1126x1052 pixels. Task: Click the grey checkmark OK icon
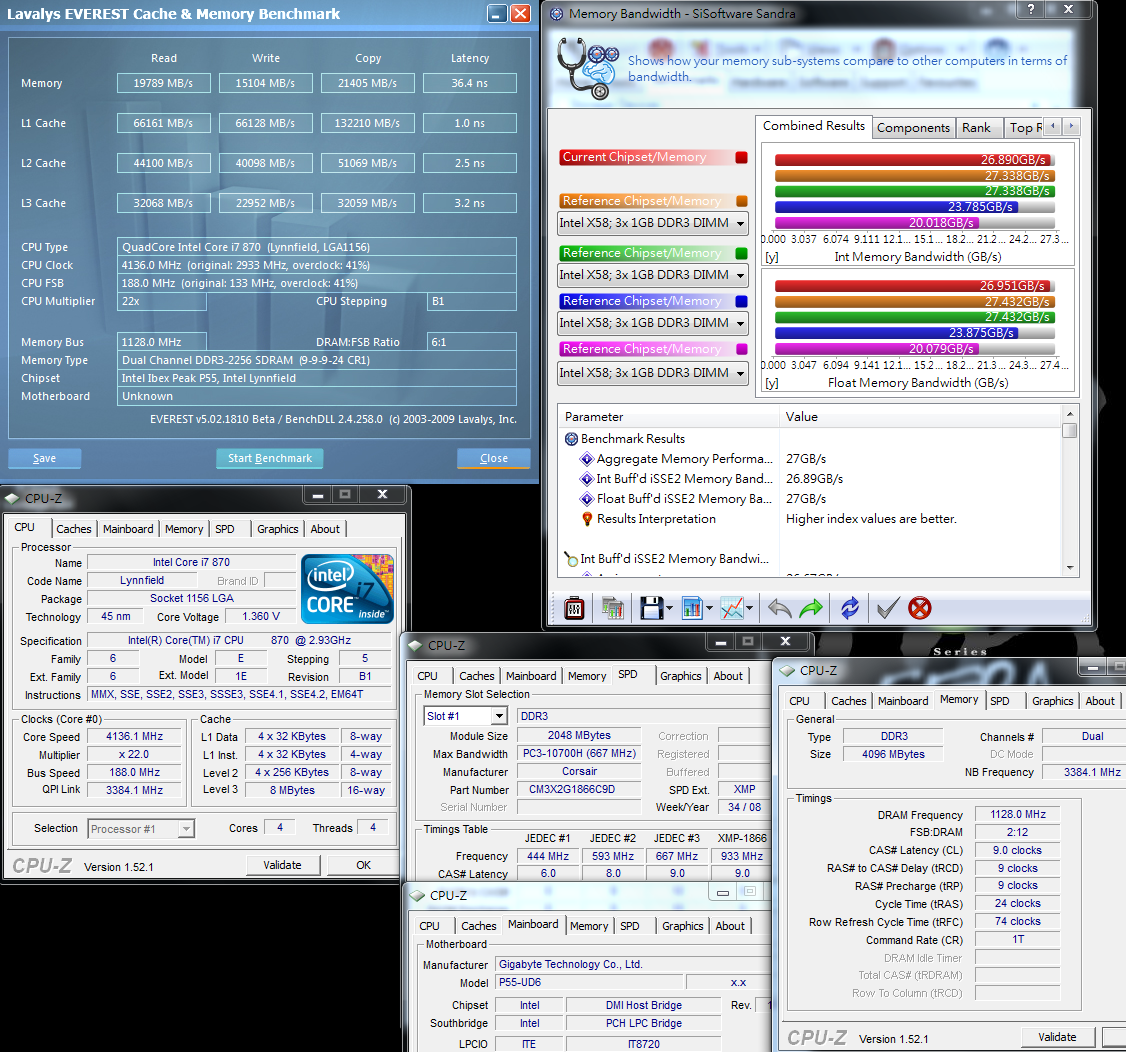pos(886,608)
